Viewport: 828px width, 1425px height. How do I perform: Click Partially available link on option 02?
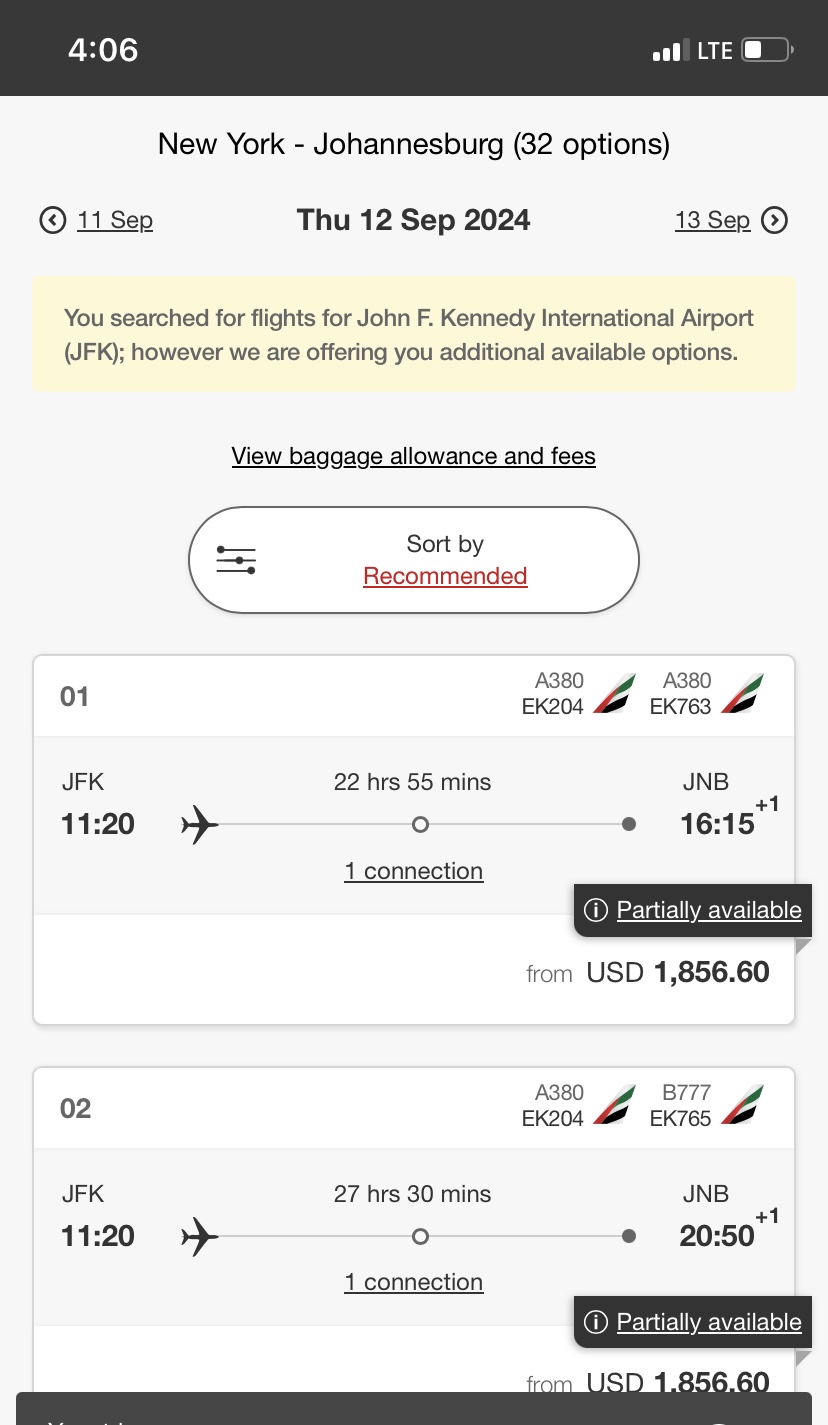tap(709, 1322)
